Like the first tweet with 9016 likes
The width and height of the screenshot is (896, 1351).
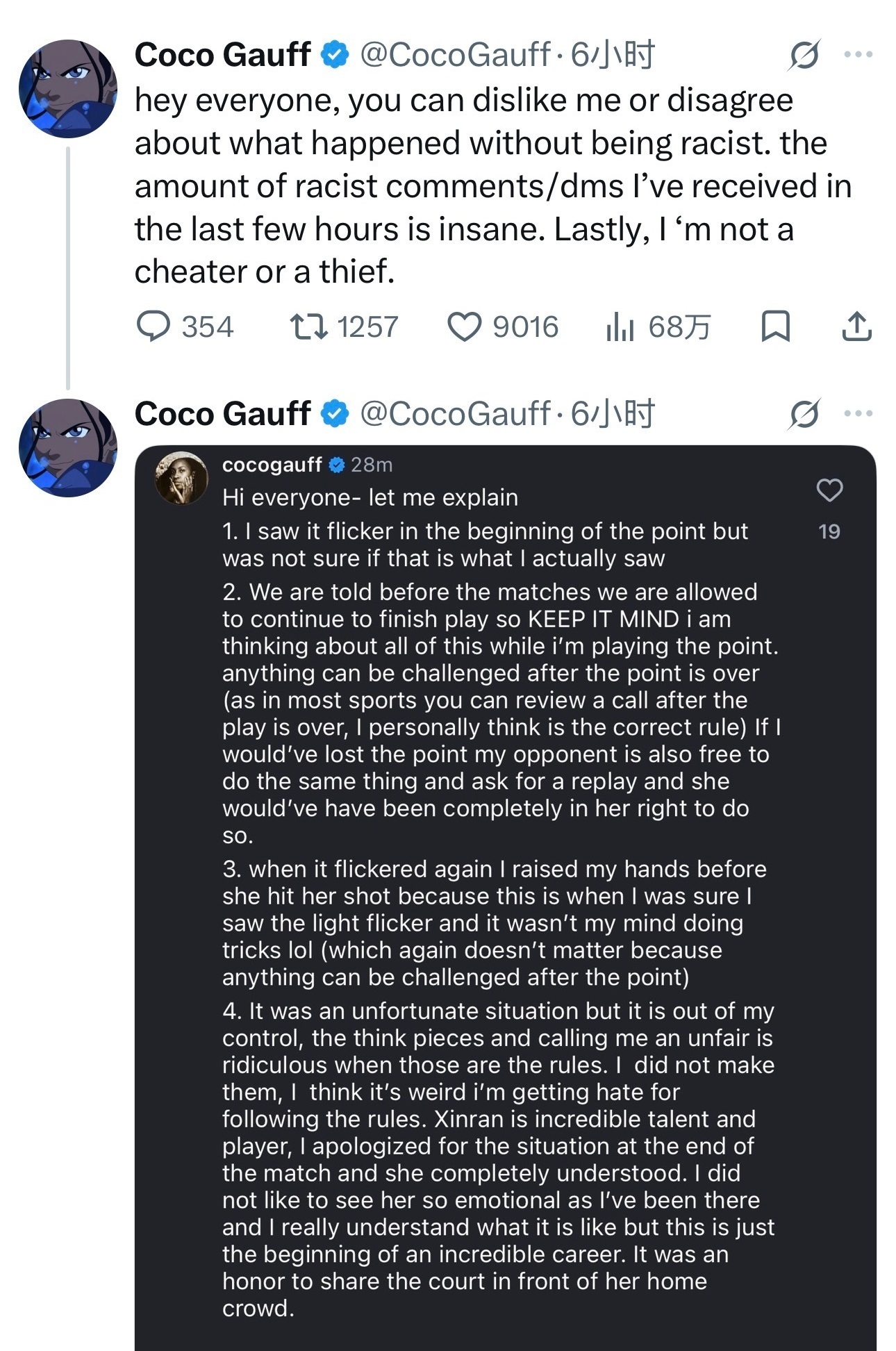coord(502,326)
